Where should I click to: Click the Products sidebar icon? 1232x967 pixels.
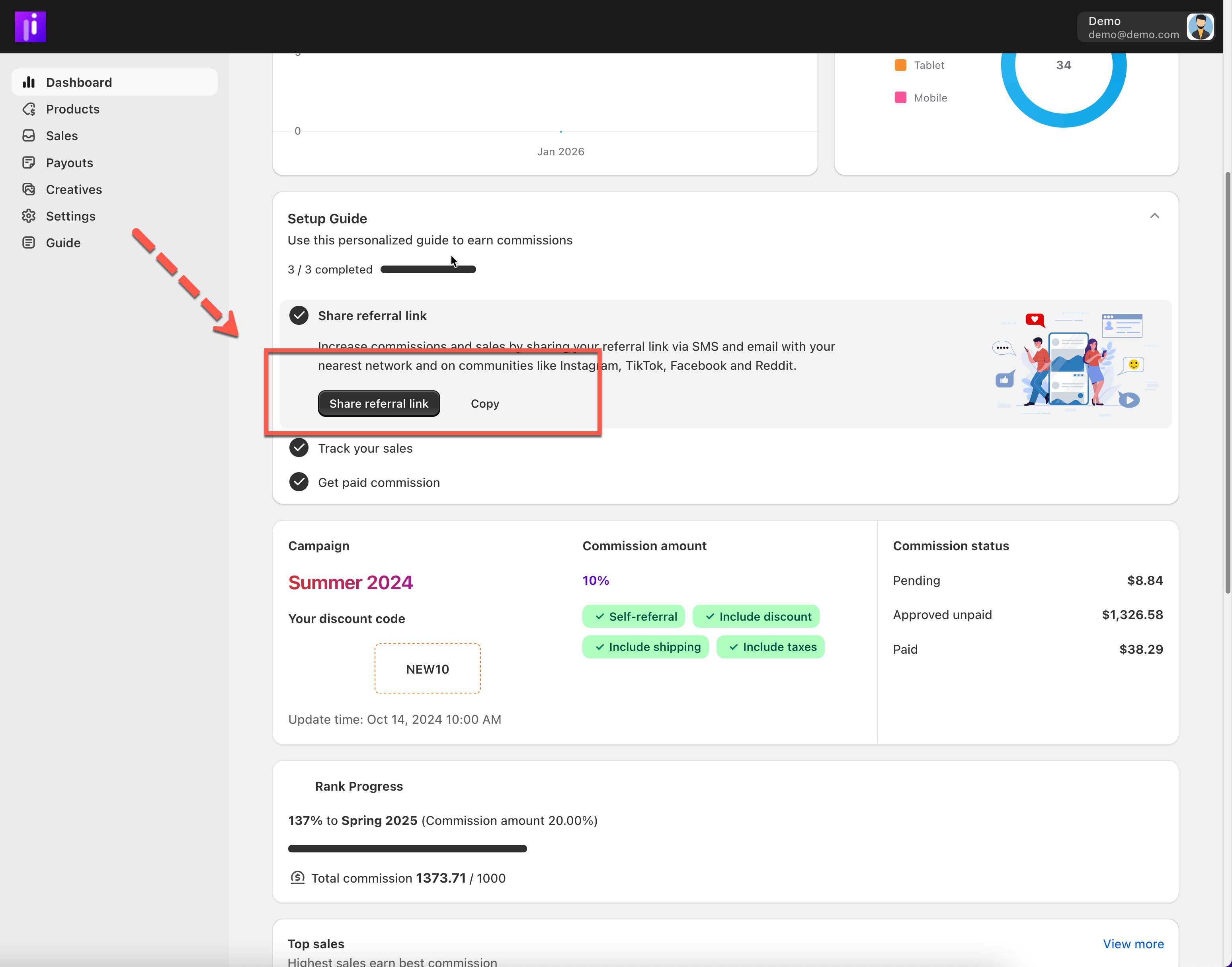[x=29, y=109]
